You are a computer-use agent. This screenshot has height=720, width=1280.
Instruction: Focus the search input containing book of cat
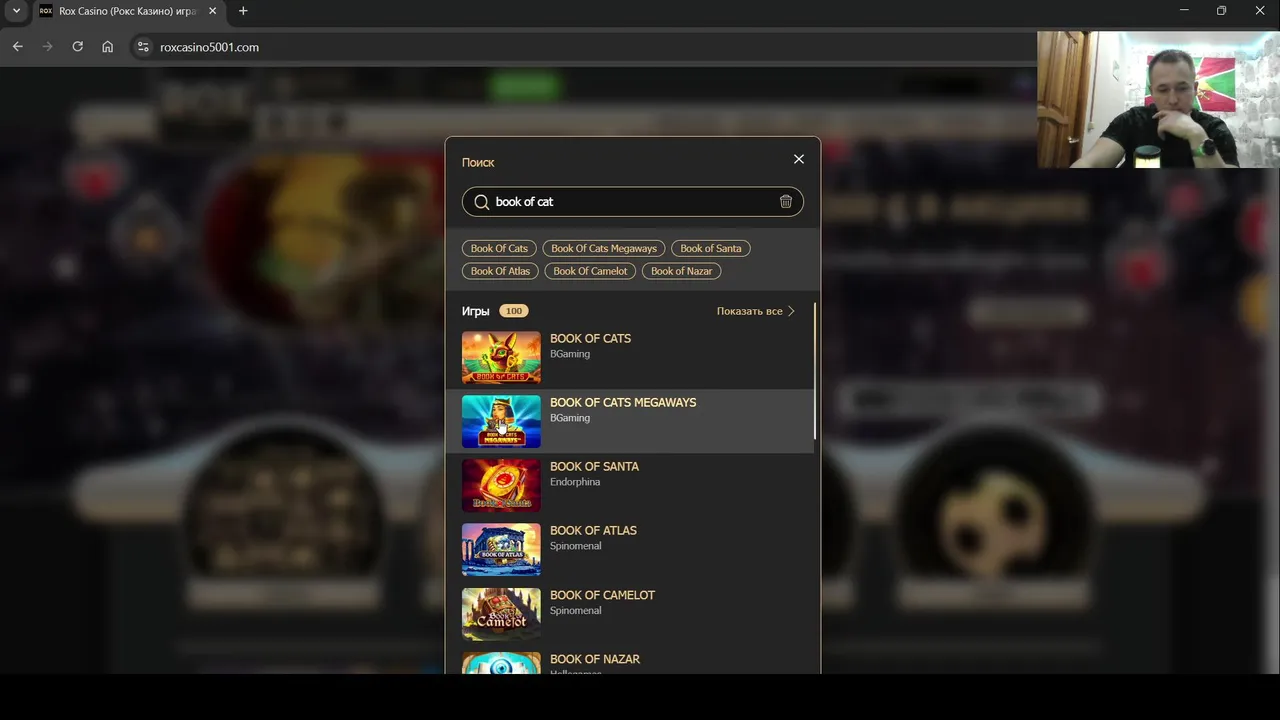(x=633, y=202)
